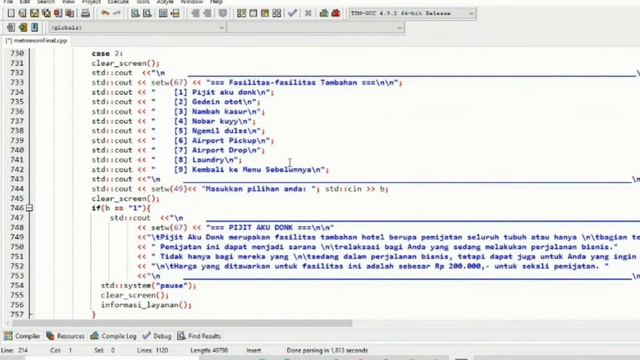Click 'Line: 214' in the status bar
Screen dimensions: 640x360
(14, 350)
